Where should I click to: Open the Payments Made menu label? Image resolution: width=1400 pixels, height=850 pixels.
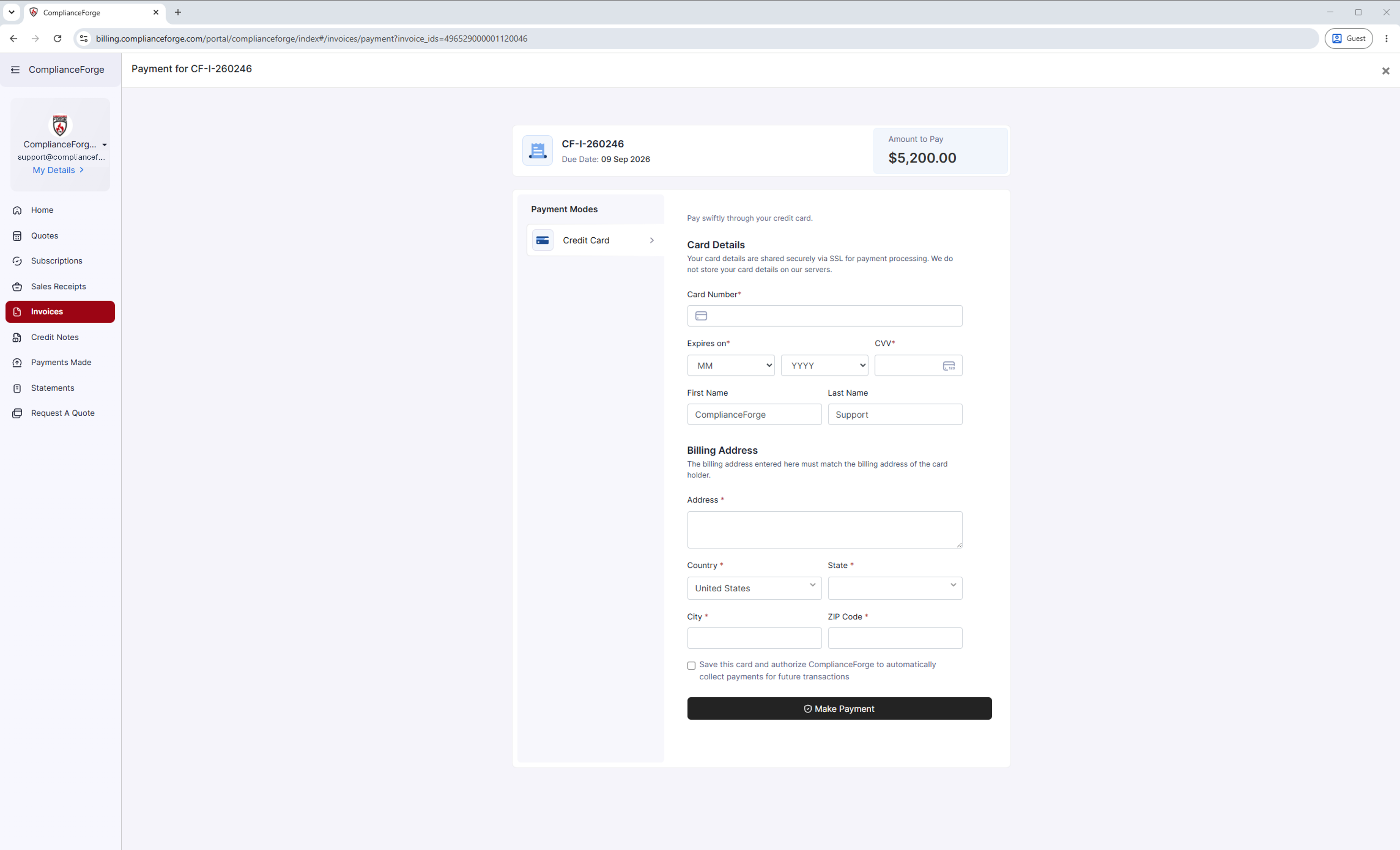tap(61, 363)
